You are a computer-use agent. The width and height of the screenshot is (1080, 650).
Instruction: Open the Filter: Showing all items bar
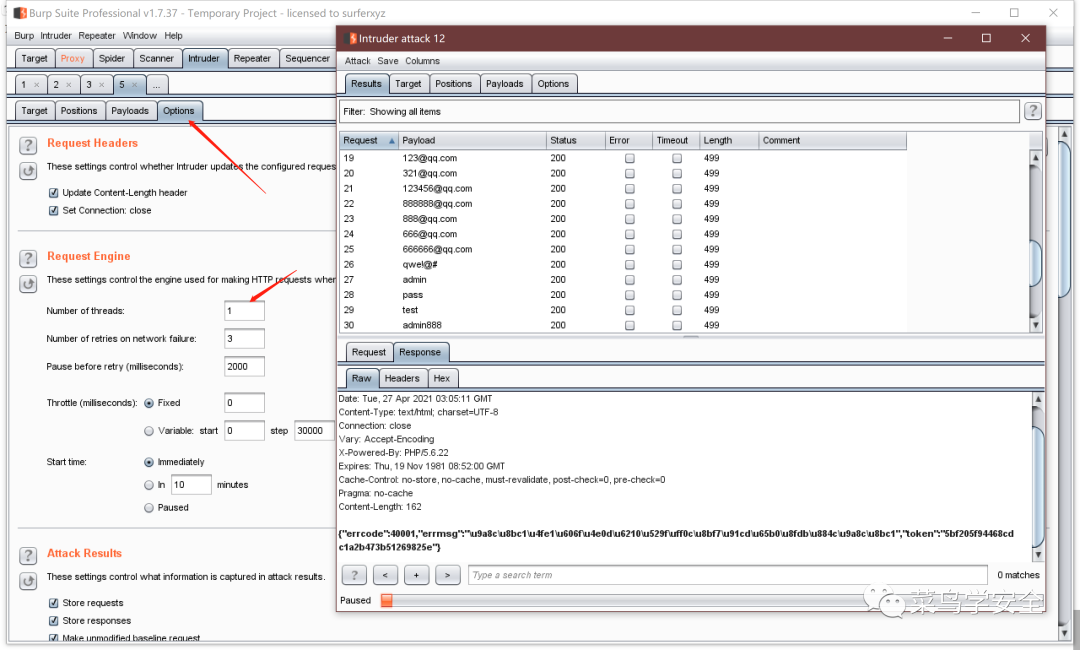[x=679, y=112]
